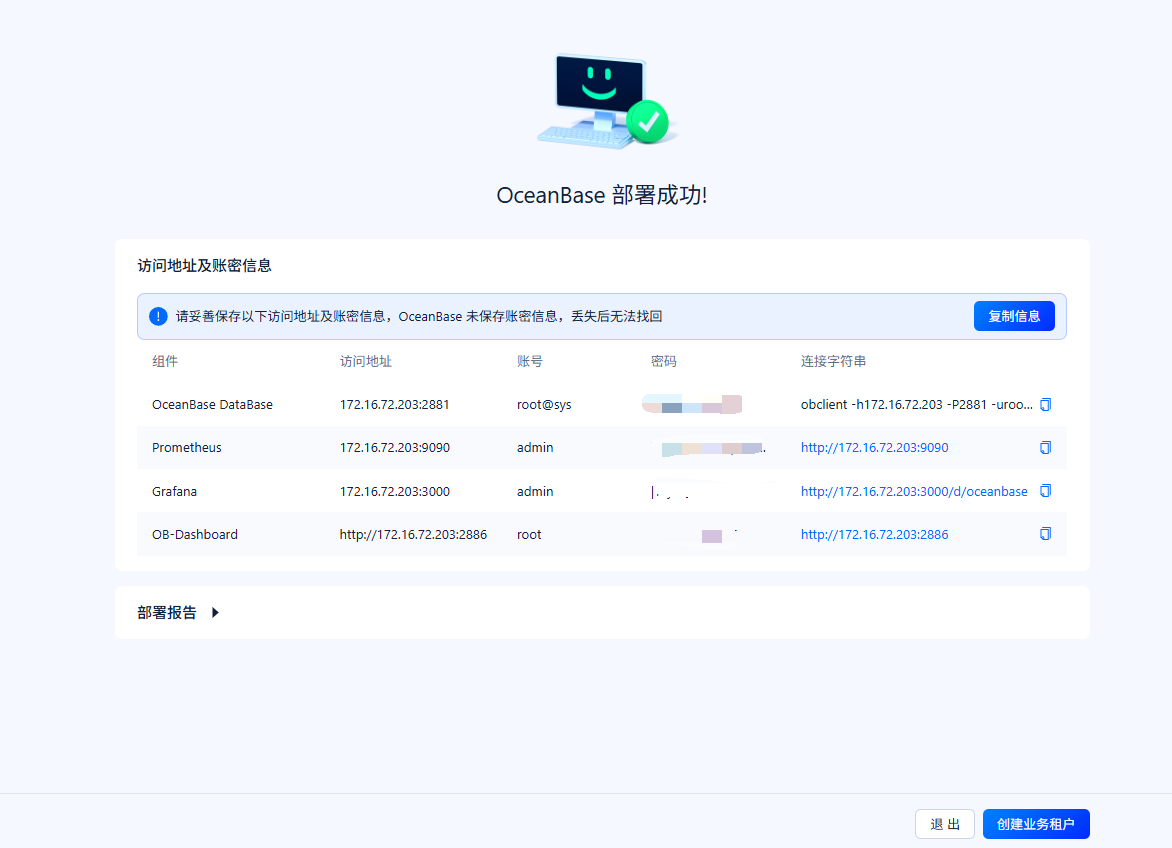
Task: Select the OB-Dashboard component name
Action: (x=195, y=534)
